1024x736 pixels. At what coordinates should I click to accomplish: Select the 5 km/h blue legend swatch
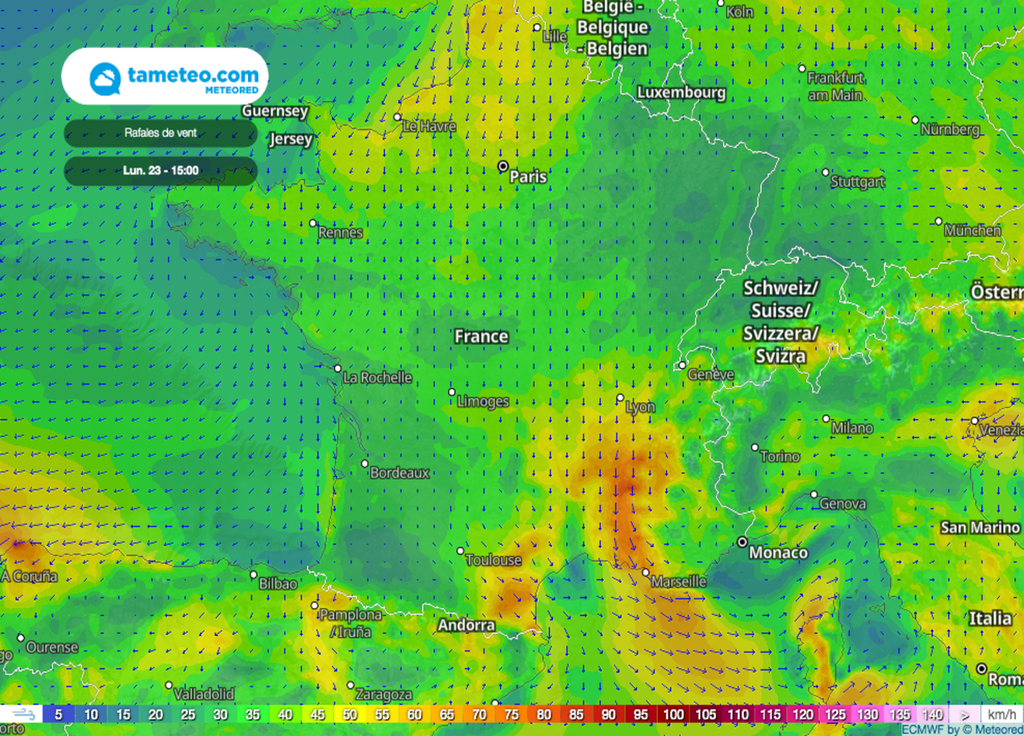[59, 714]
